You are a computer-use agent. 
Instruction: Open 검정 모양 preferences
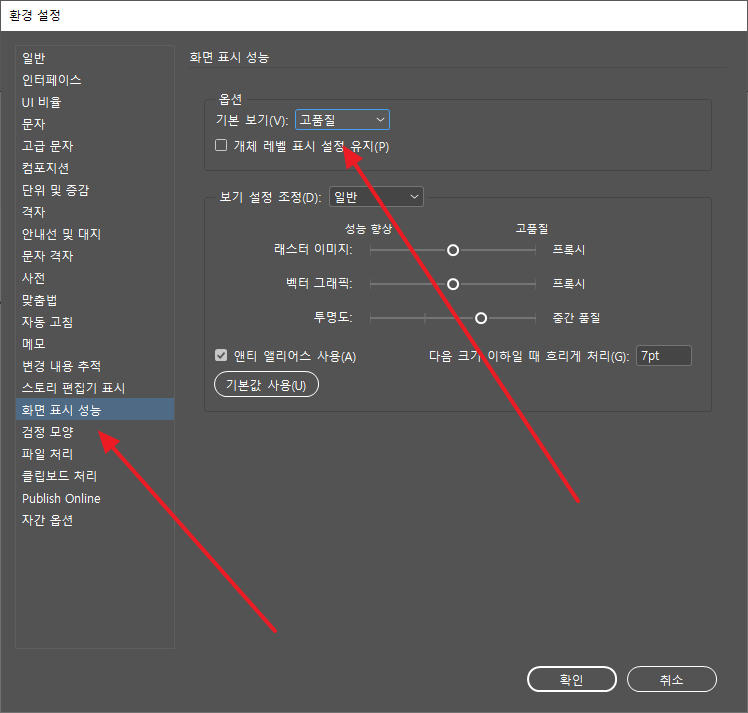(95, 432)
